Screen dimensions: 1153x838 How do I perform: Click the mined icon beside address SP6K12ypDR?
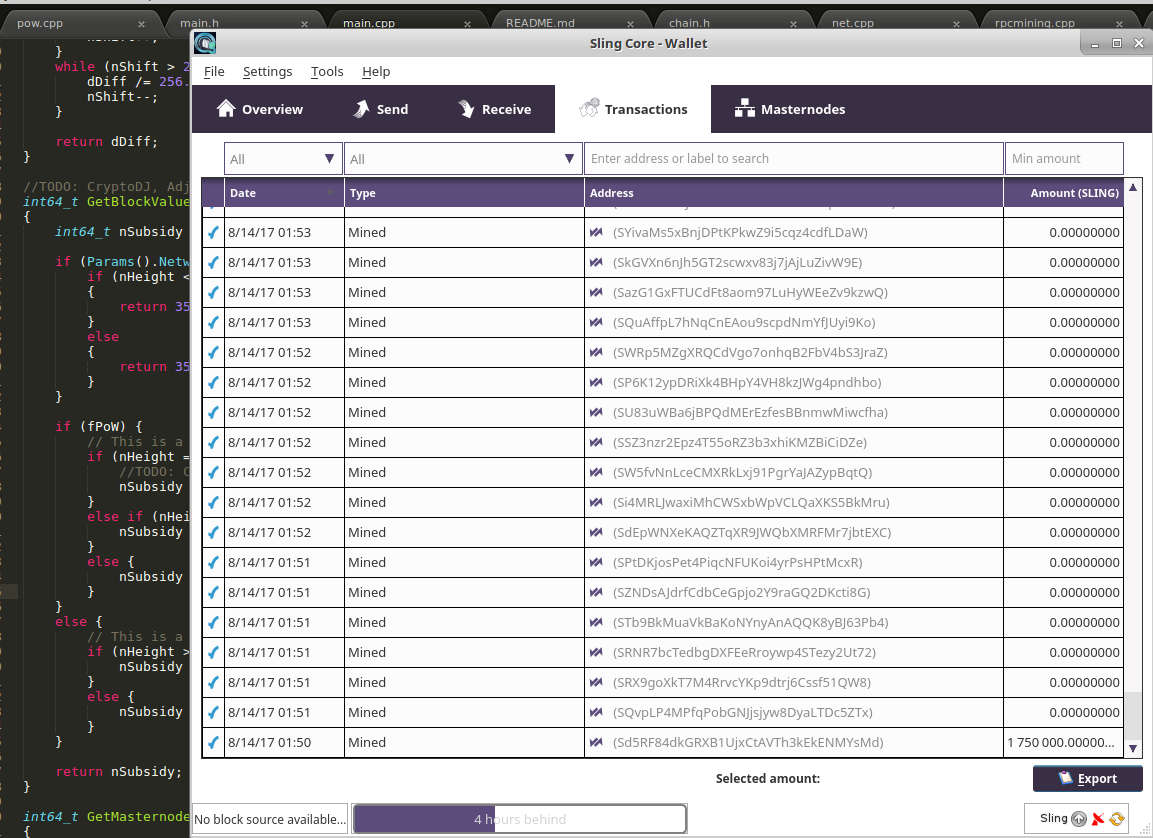click(596, 382)
